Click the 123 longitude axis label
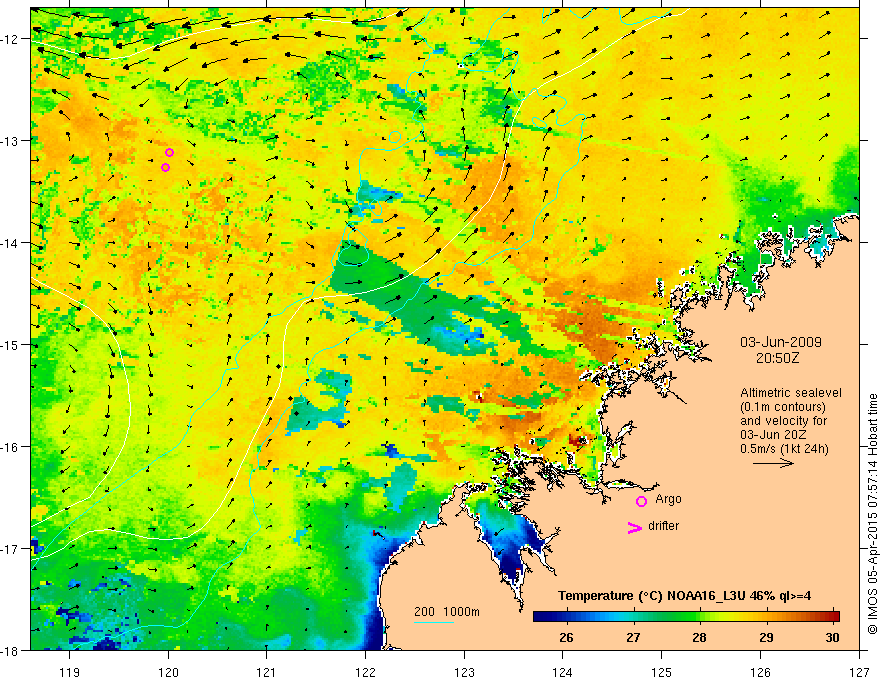This screenshot has height=680, width=880. tap(464, 672)
